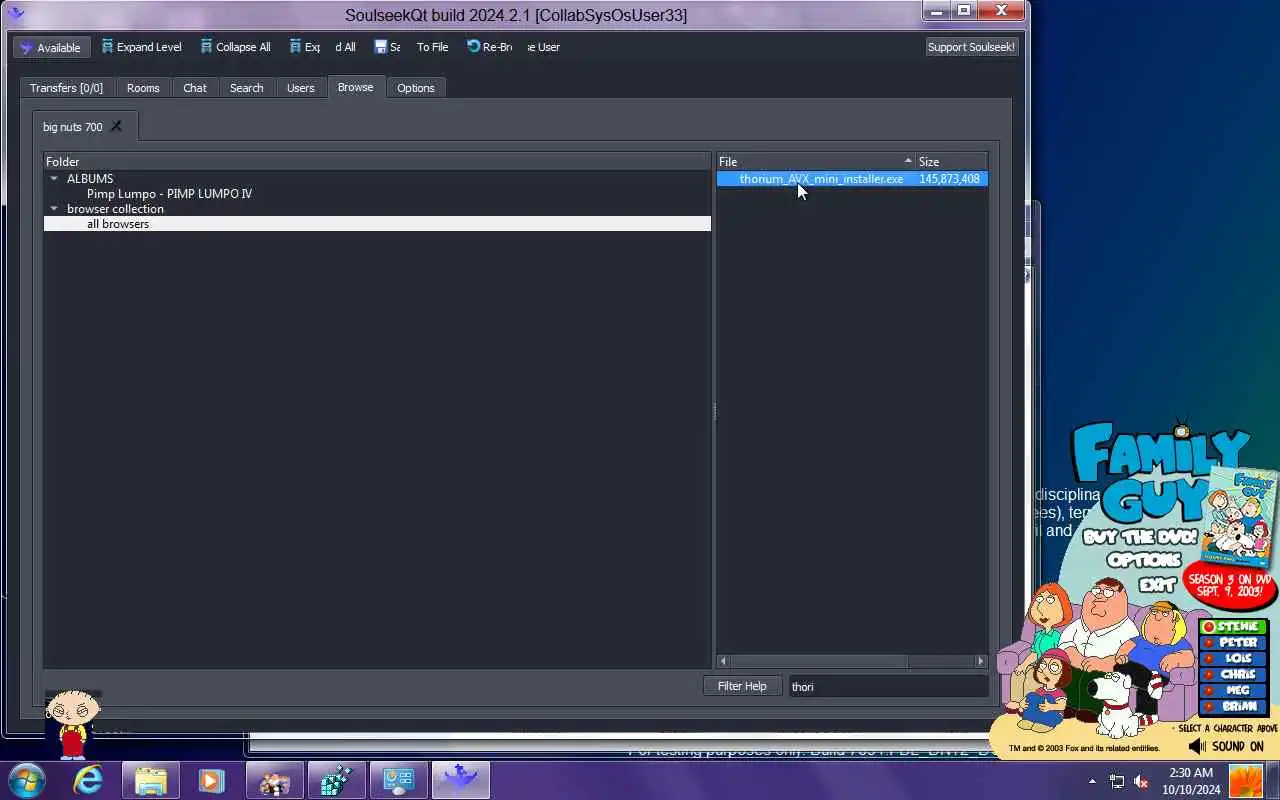Screen dimensions: 1280x800
Task: Click the Filter Help button
Action: point(742,686)
